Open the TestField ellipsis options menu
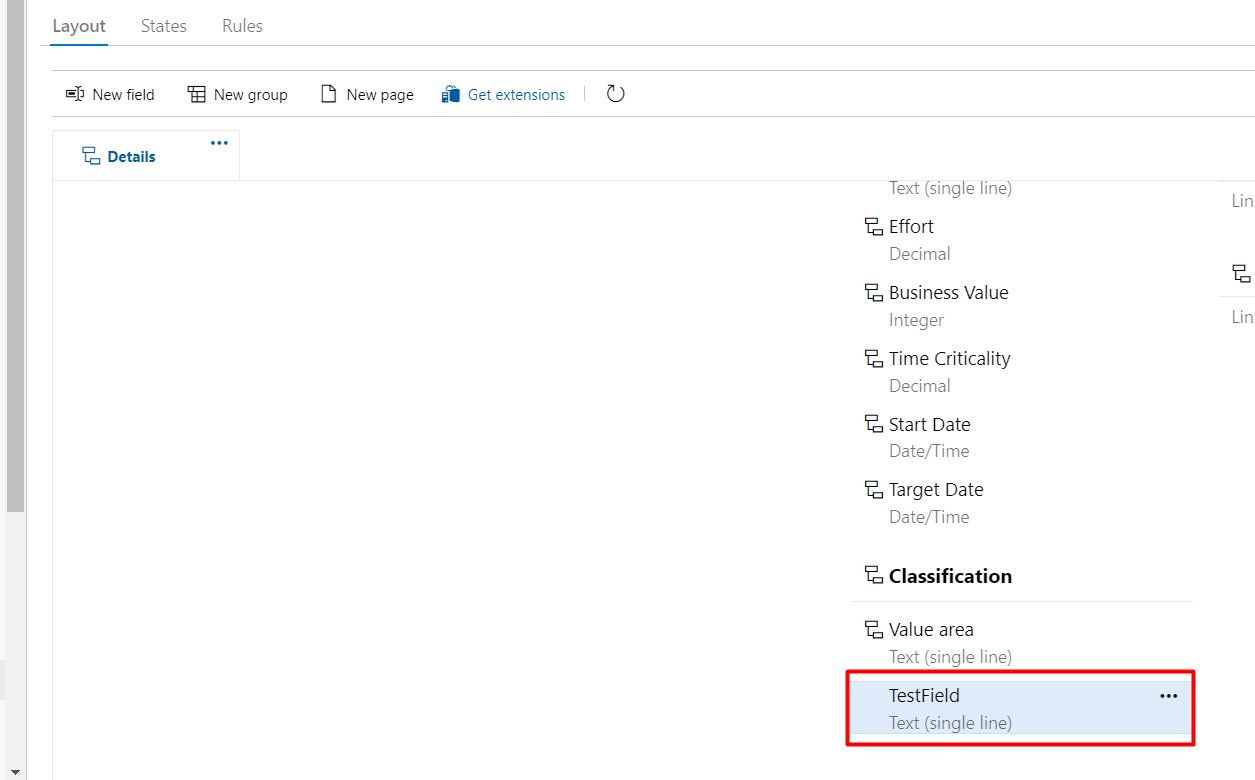The image size is (1255, 780). pos(1168,696)
